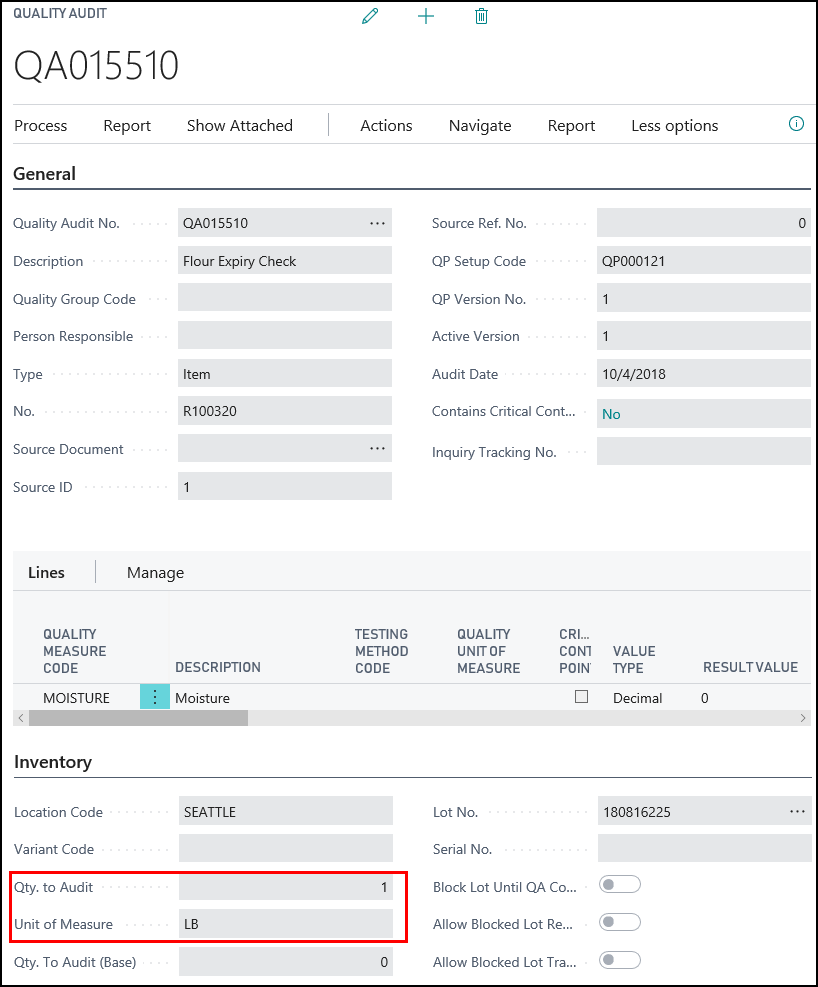Click the left arrow of the lines scrollbar
The width and height of the screenshot is (818, 987).
coord(22,718)
